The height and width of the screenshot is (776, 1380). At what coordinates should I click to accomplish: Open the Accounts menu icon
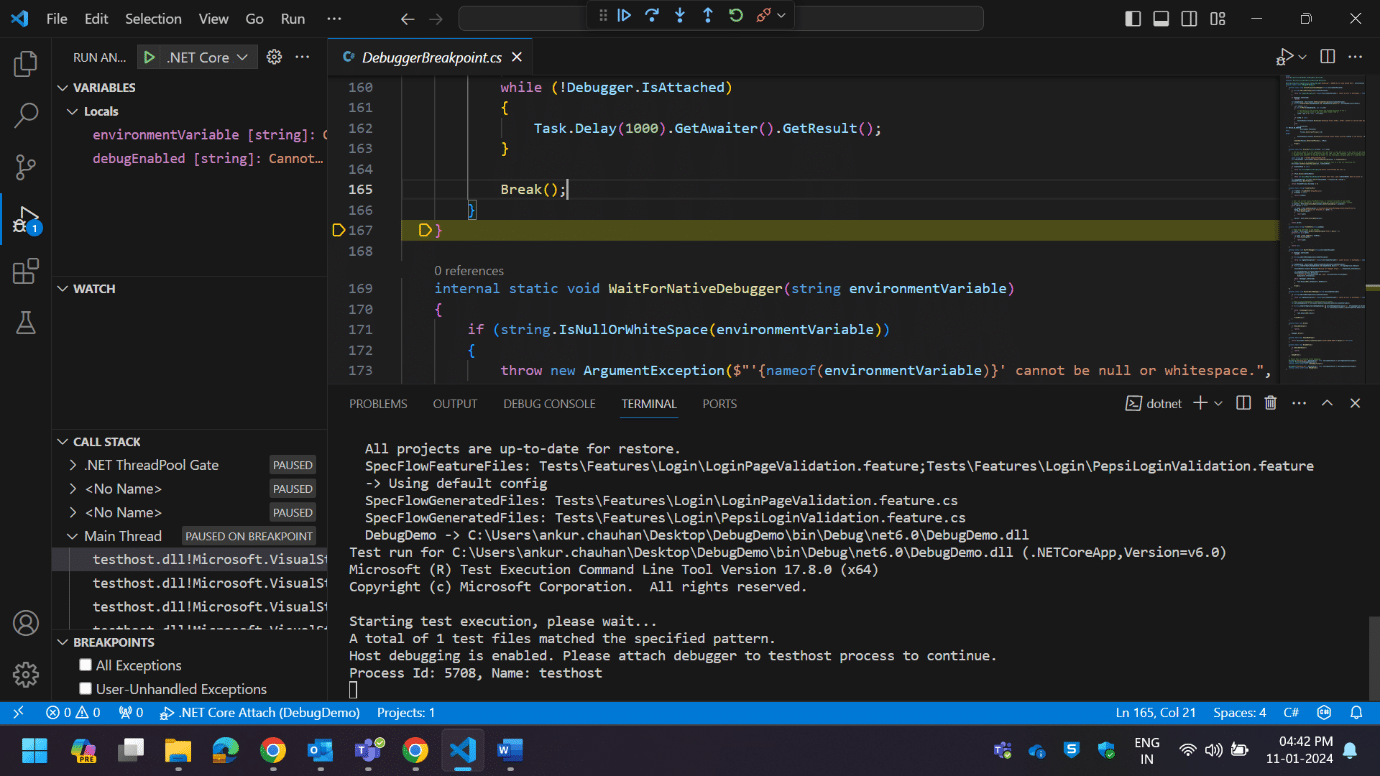[x=25, y=623]
